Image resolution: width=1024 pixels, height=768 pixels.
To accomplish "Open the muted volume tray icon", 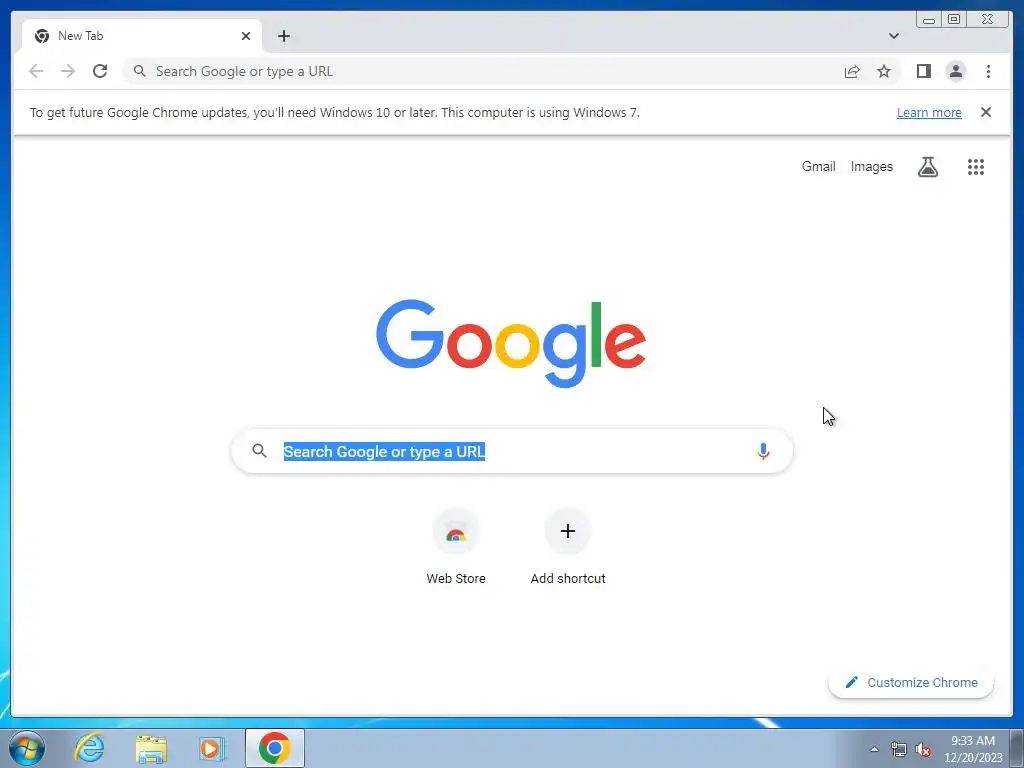I will coord(923,750).
